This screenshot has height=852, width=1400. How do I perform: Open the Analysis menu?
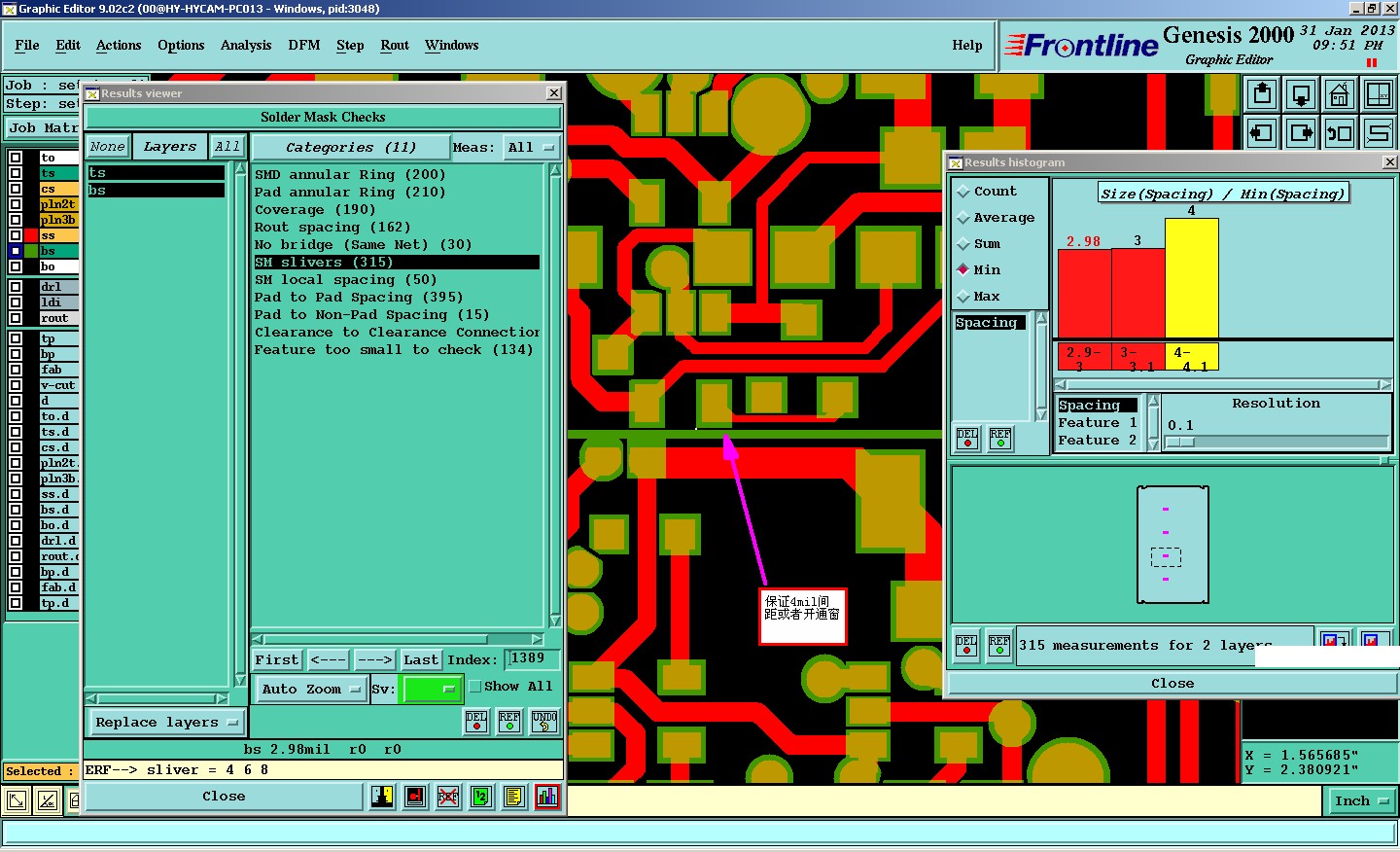(246, 46)
